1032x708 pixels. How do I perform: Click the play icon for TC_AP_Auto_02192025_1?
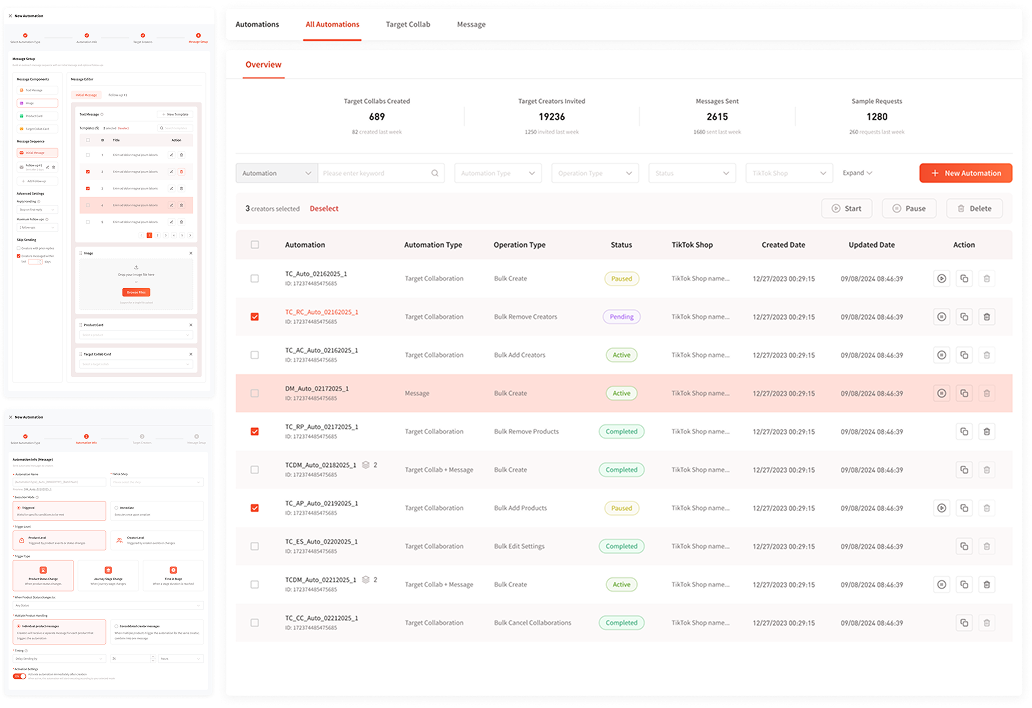coord(941,508)
